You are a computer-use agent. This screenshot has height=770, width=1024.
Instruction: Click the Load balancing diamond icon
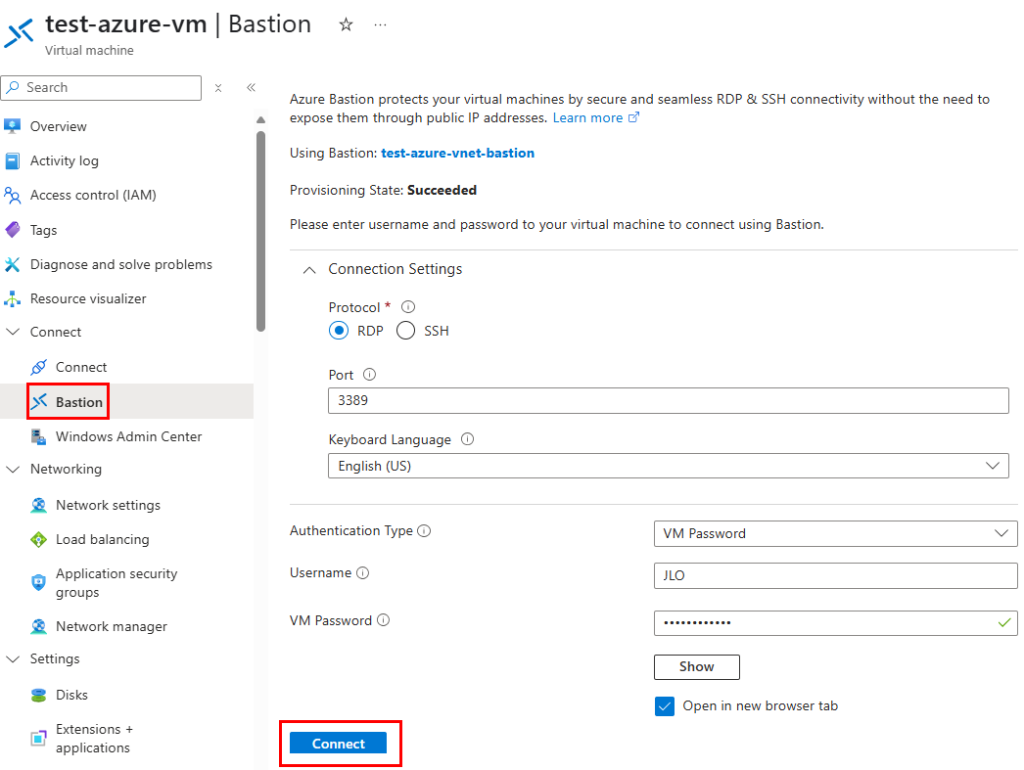pyautogui.click(x=39, y=539)
